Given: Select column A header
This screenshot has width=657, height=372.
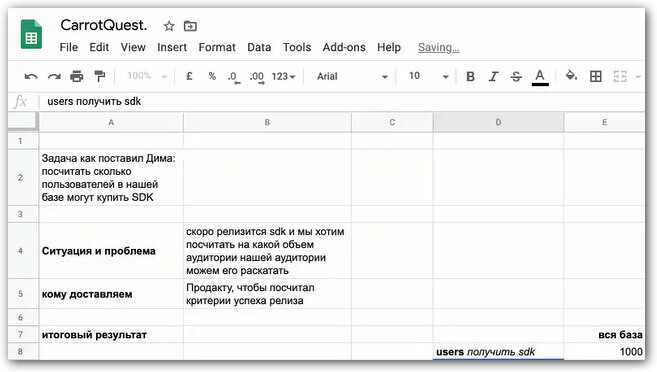Looking at the screenshot, I should [111, 122].
